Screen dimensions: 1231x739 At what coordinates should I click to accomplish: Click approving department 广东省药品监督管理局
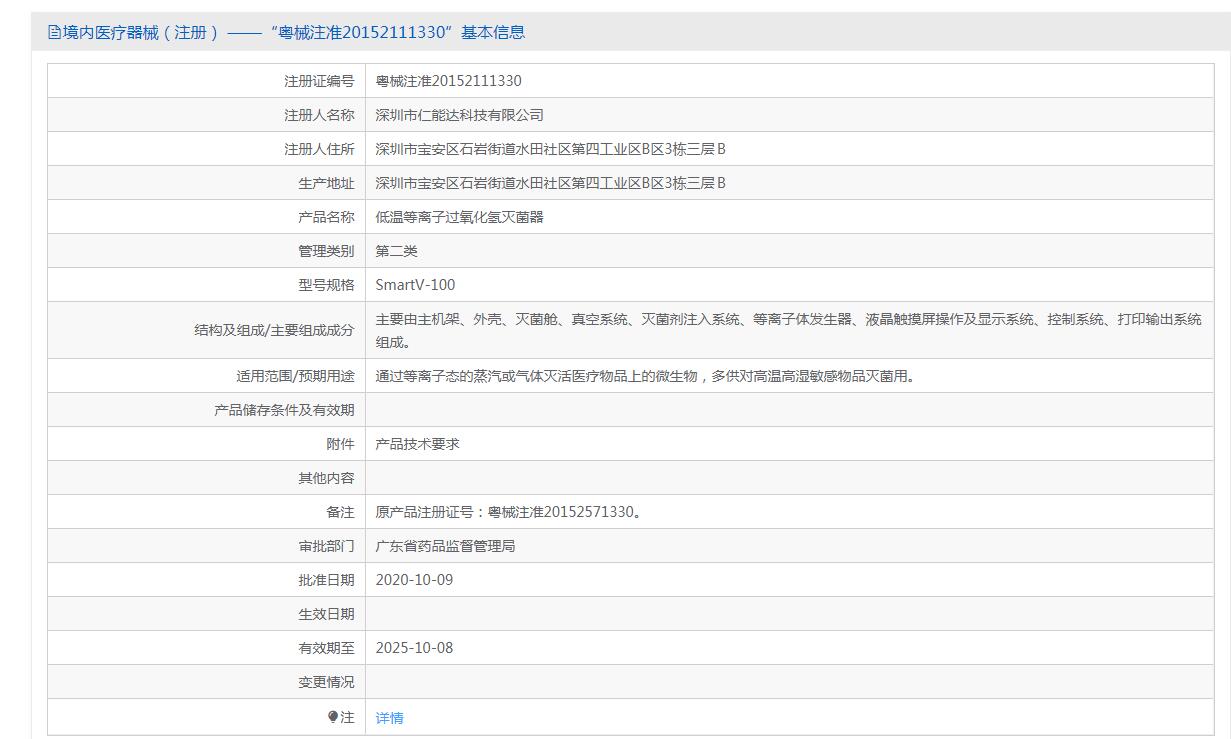(446, 546)
